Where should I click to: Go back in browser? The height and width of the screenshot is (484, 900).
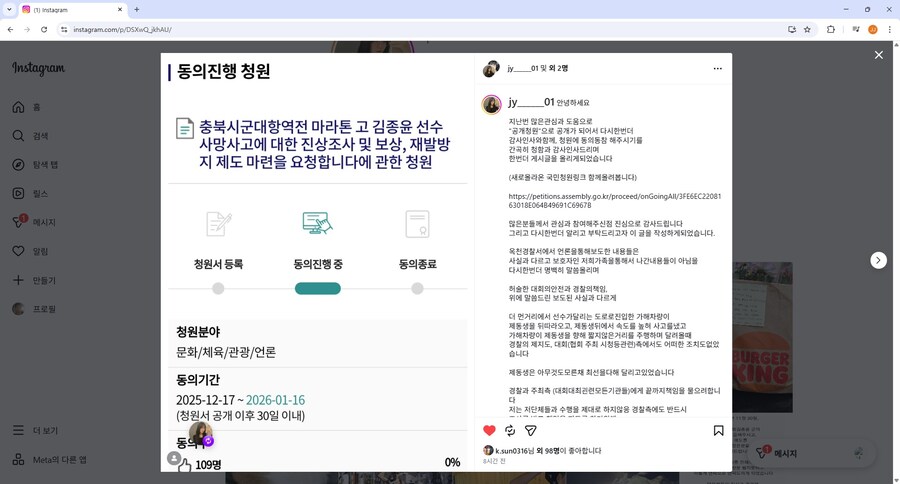[10, 29]
